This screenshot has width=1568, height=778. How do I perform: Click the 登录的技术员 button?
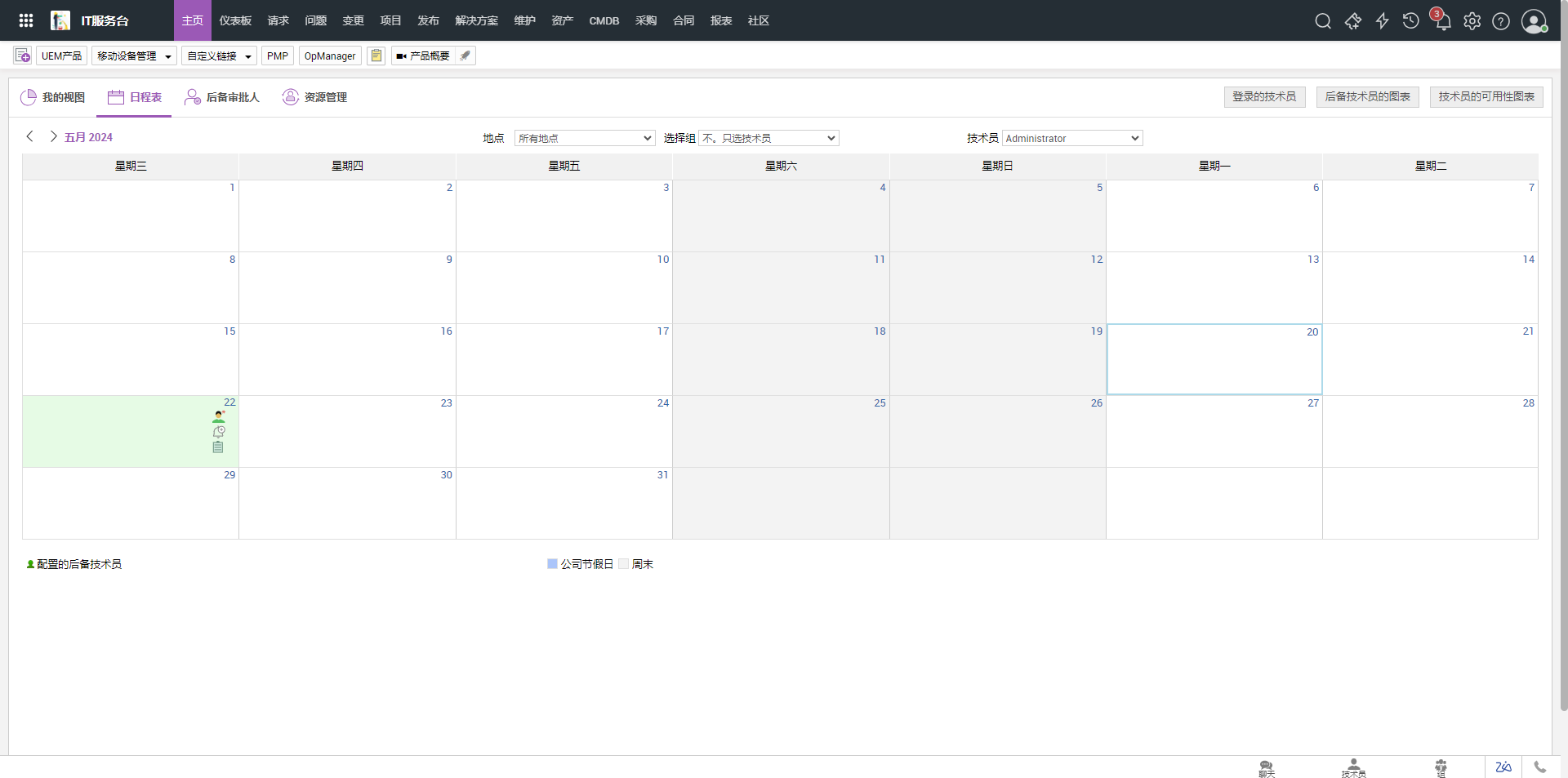[1264, 96]
